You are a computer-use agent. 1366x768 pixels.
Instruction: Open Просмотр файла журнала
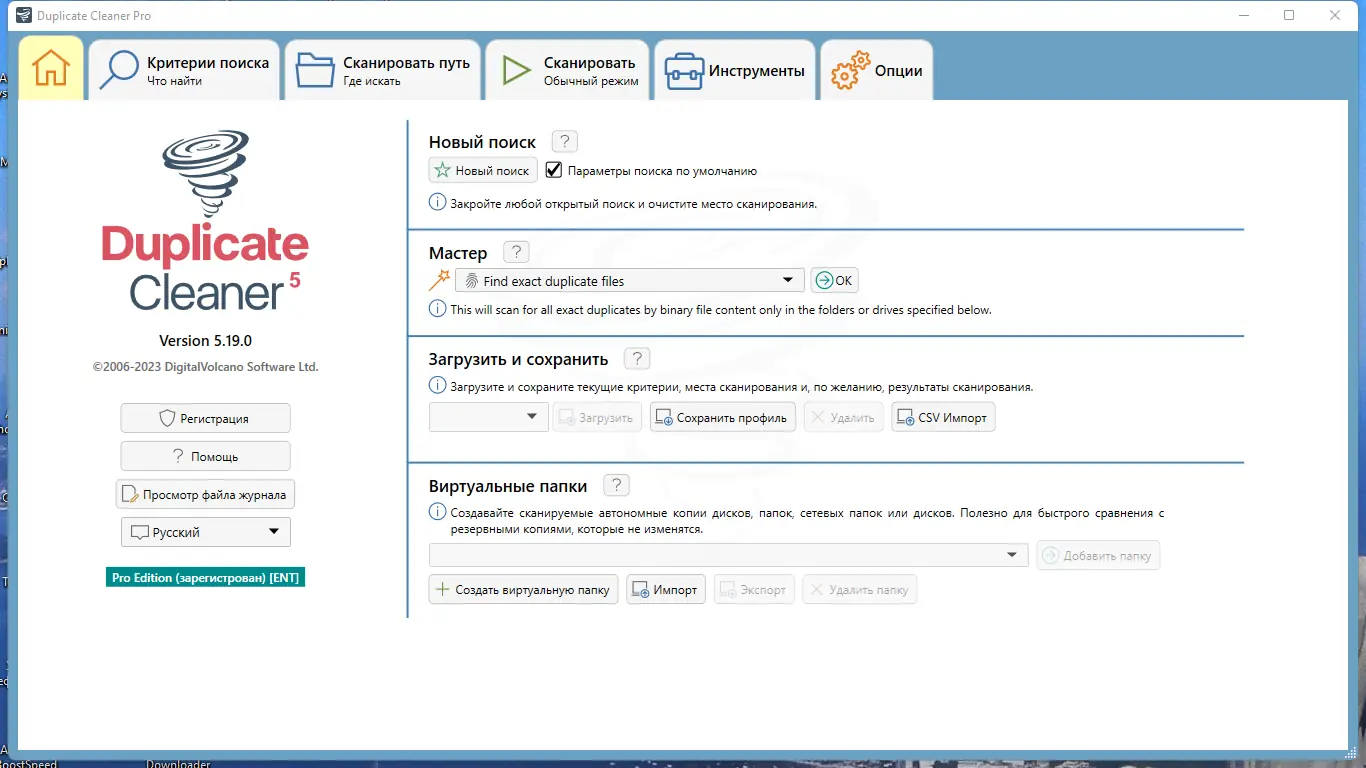point(205,493)
